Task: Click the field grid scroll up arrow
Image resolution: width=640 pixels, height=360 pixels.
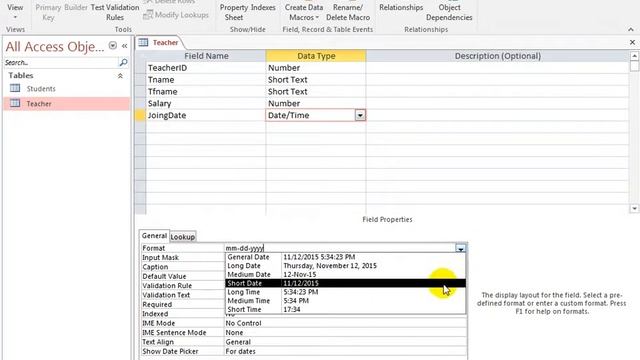Action: pos(634,56)
